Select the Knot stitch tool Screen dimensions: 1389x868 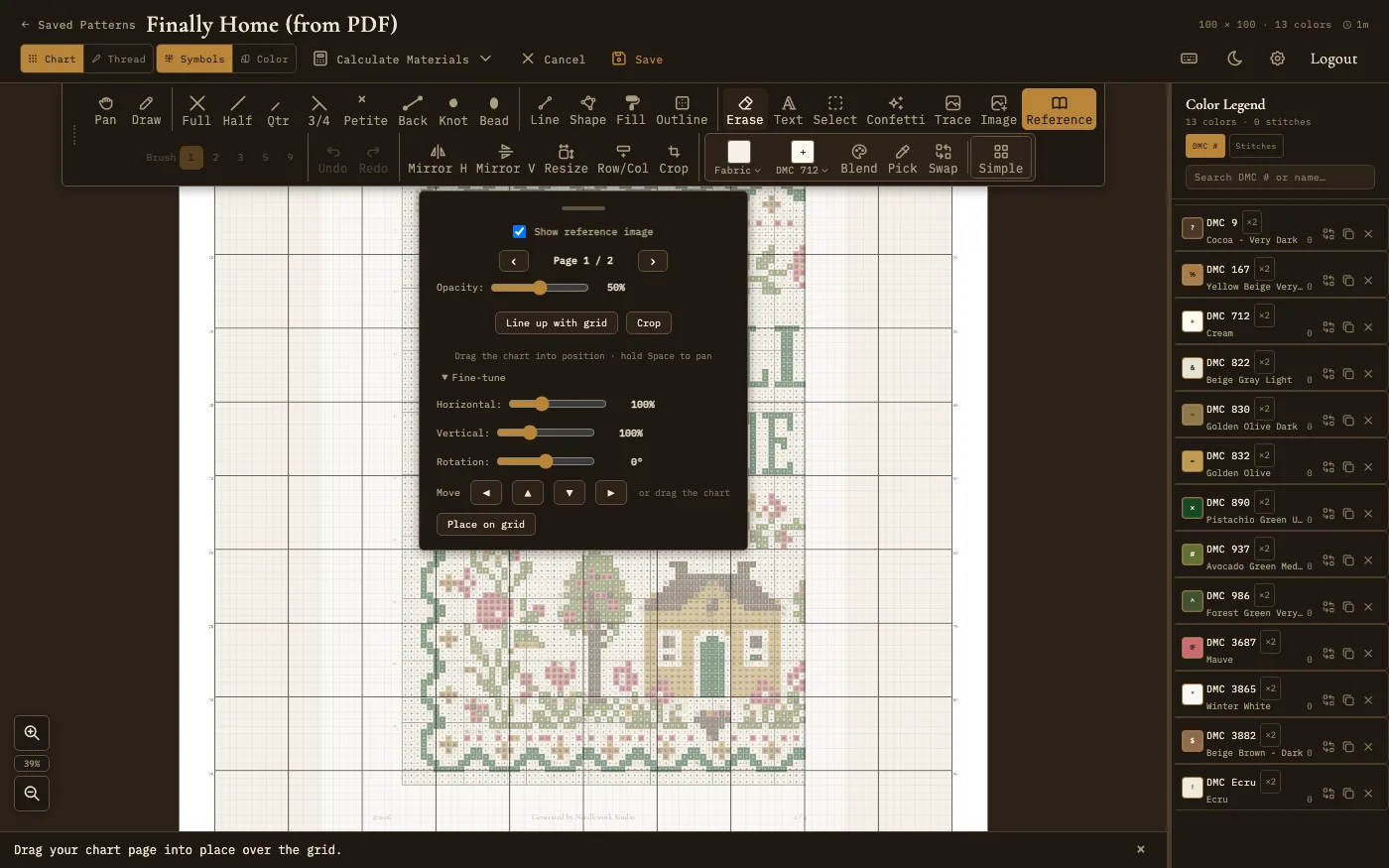tap(453, 110)
